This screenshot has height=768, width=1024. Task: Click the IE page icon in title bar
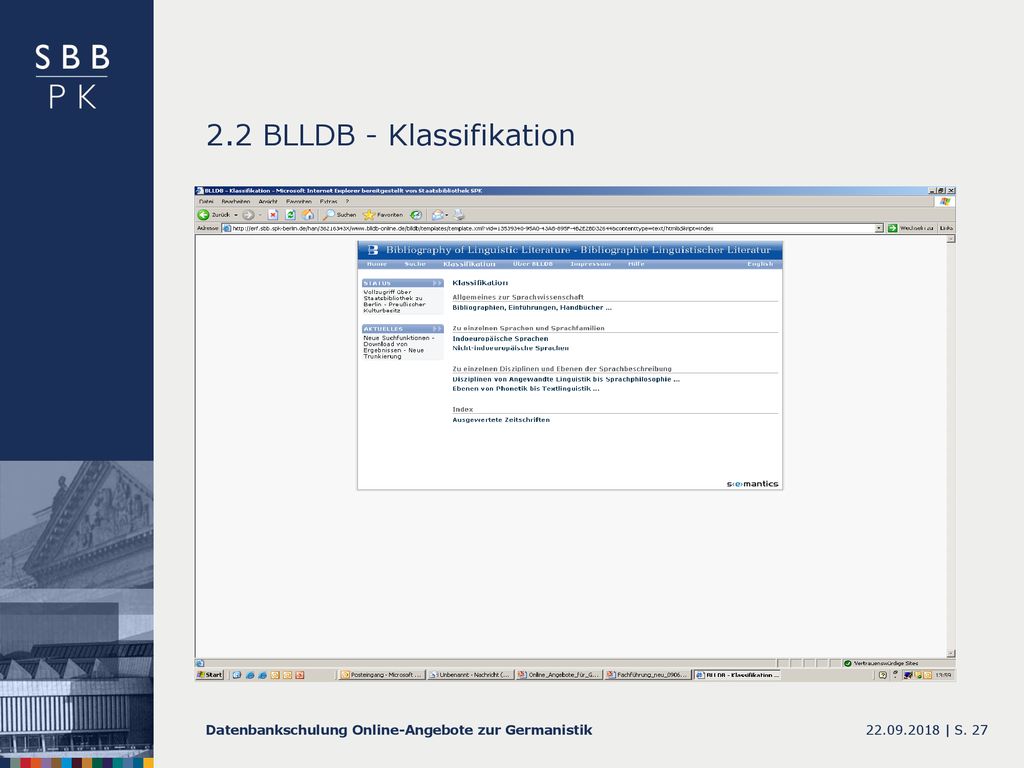point(200,191)
